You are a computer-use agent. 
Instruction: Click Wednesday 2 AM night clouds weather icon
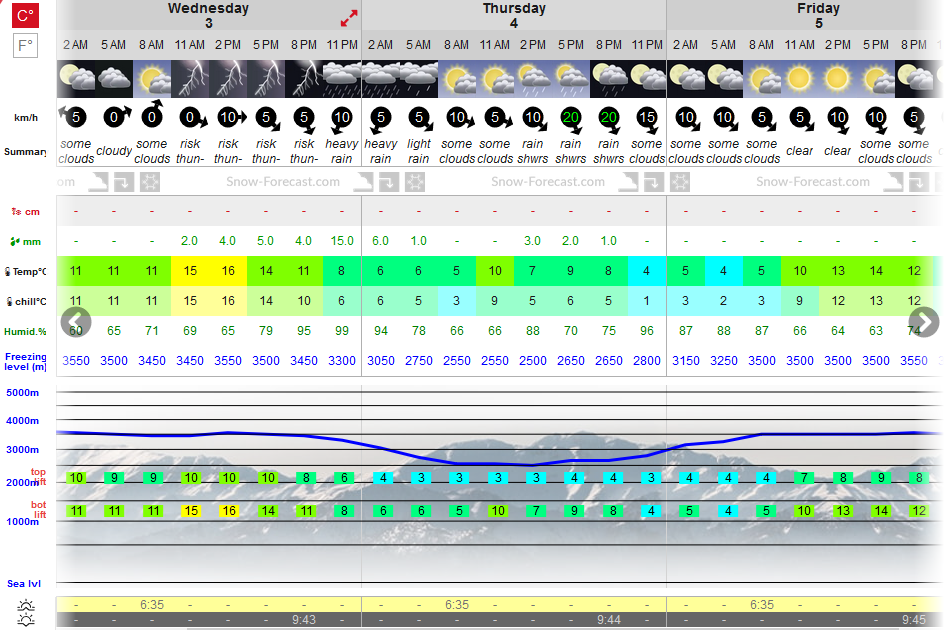(x=76, y=79)
